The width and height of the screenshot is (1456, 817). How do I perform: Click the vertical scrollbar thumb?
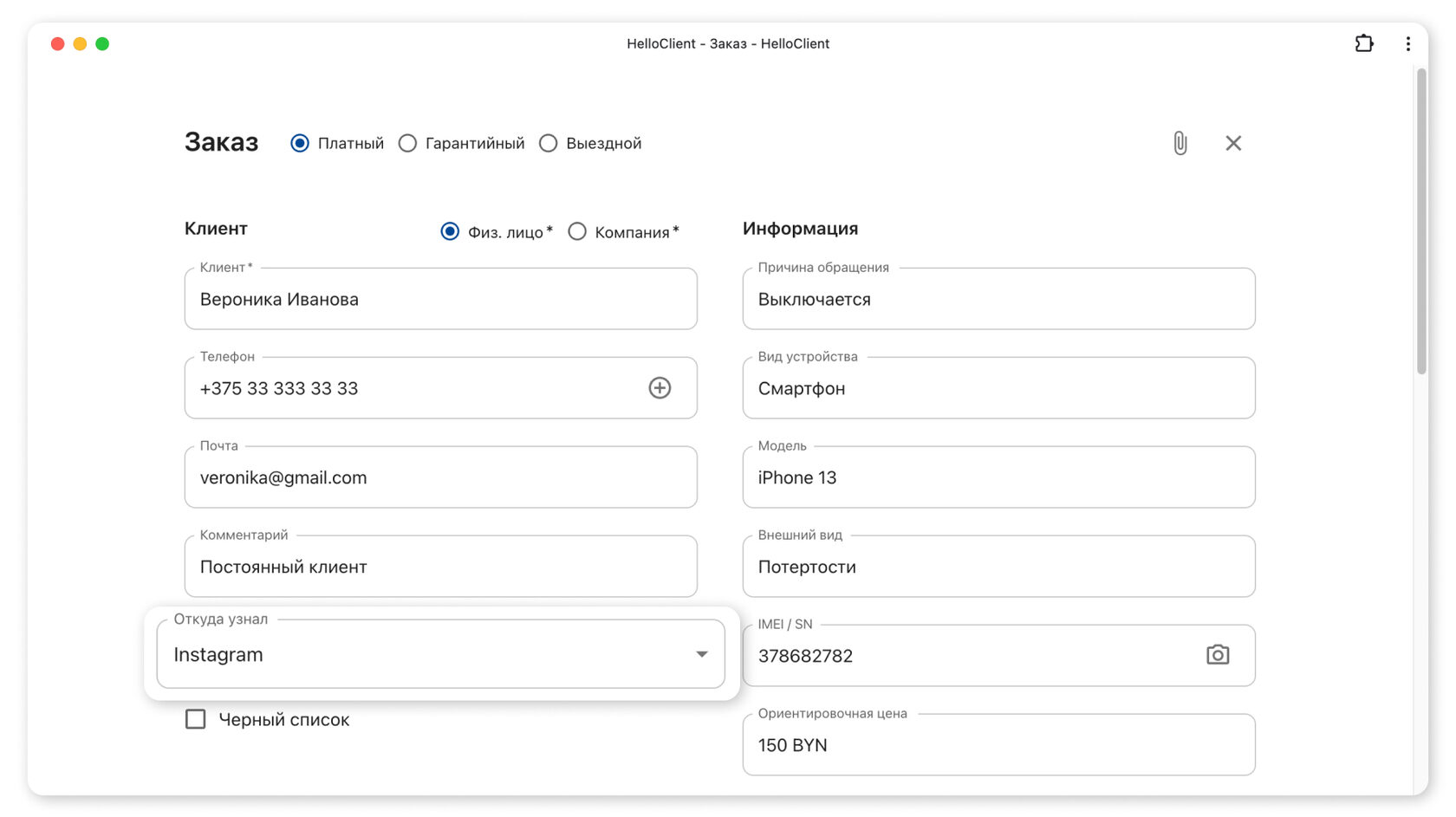coord(1421,221)
